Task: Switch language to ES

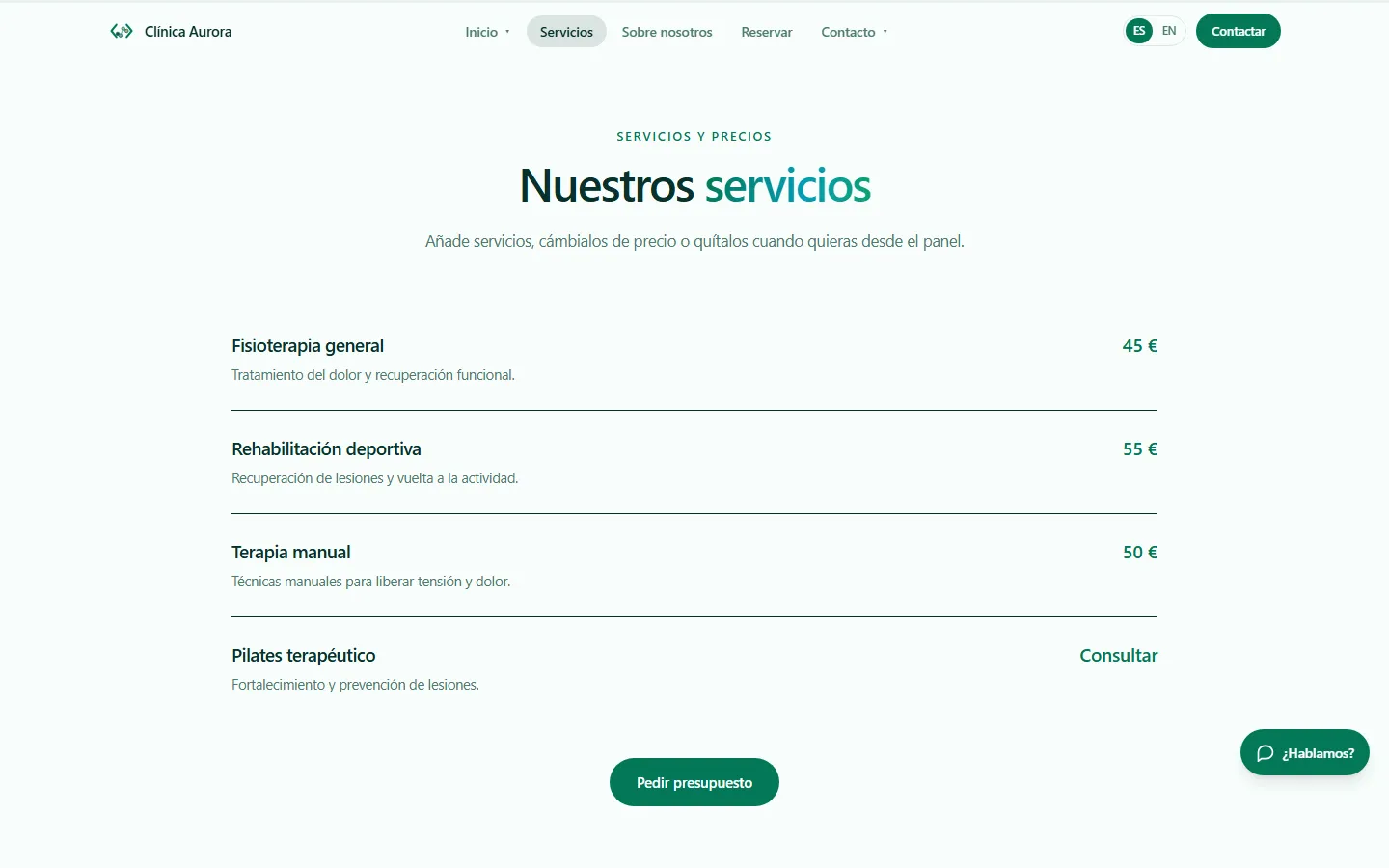Action: point(1139,31)
